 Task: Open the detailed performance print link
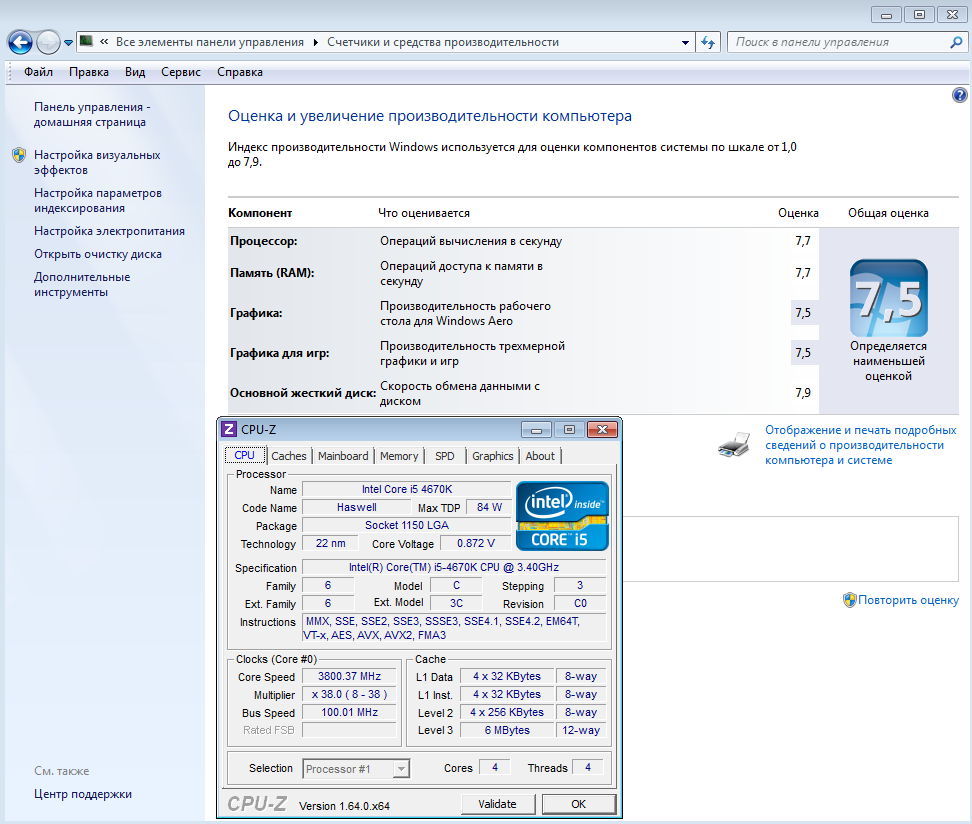click(x=860, y=445)
